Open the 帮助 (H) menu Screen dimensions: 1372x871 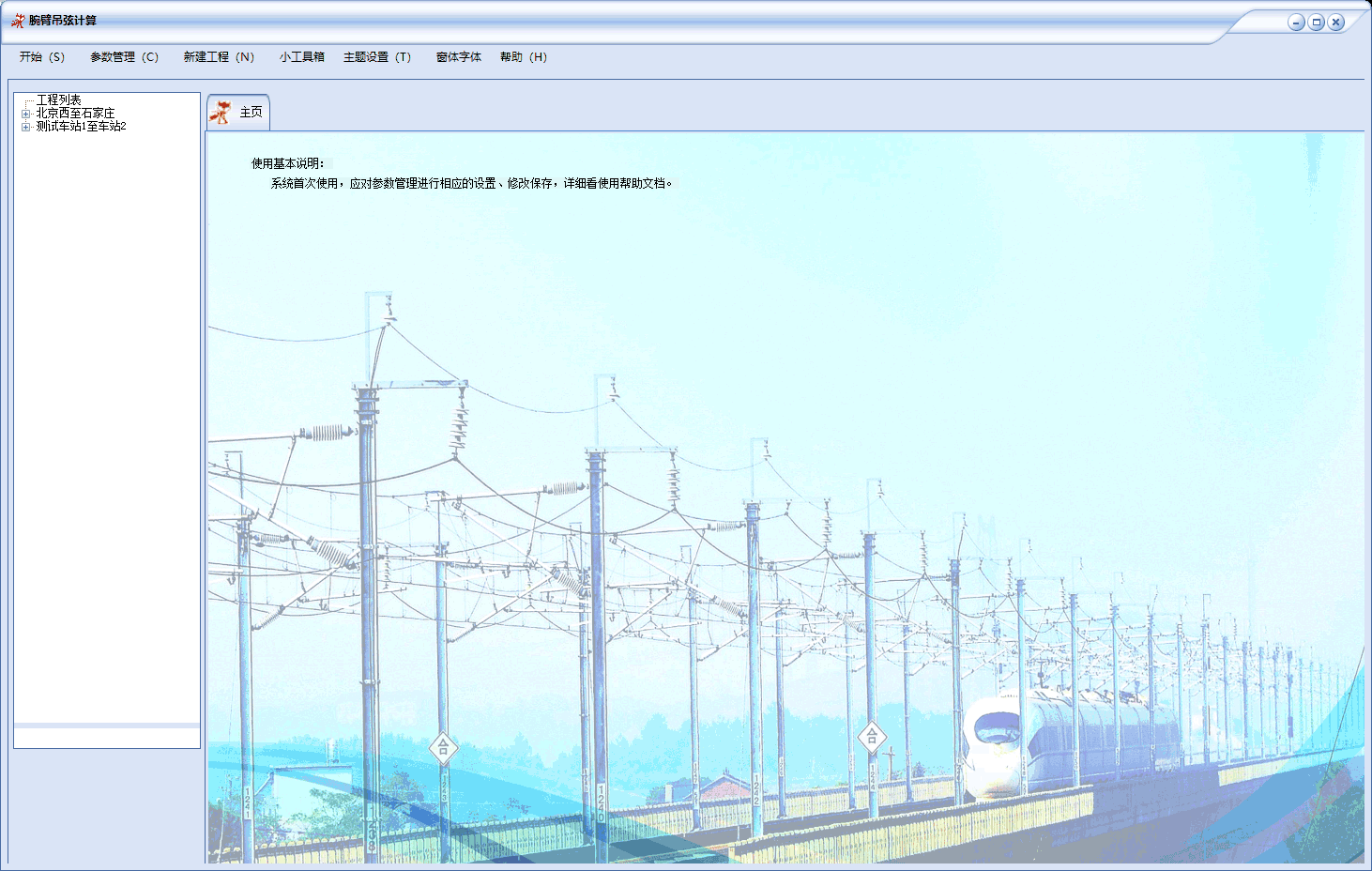coord(524,57)
